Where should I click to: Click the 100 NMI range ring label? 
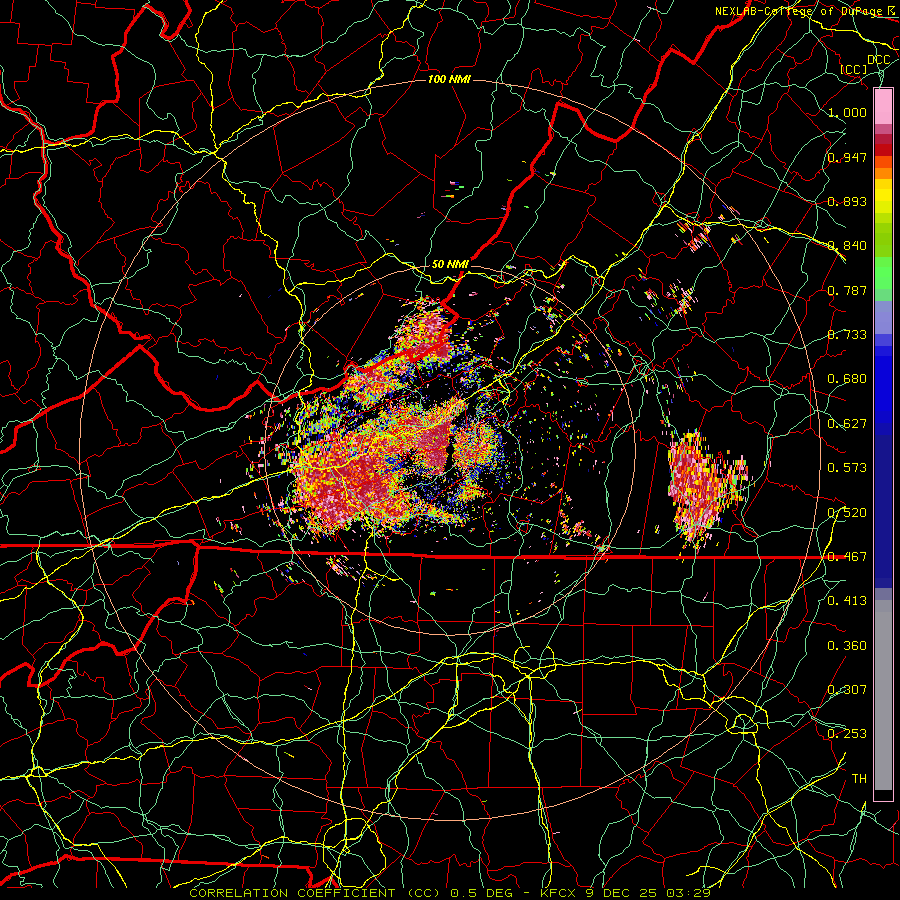tap(449, 79)
